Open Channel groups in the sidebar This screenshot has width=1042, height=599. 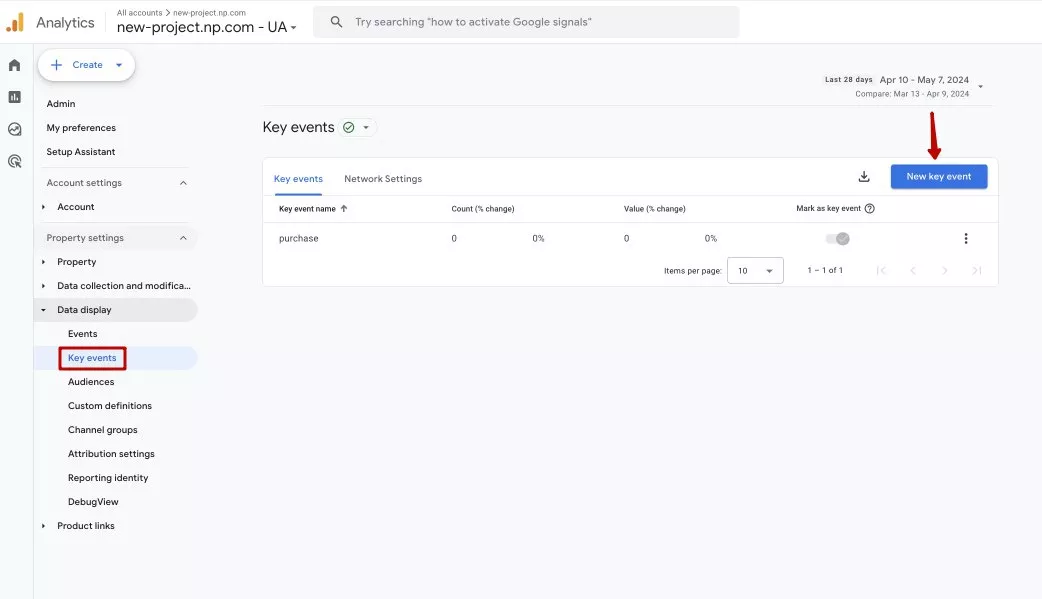[102, 429]
